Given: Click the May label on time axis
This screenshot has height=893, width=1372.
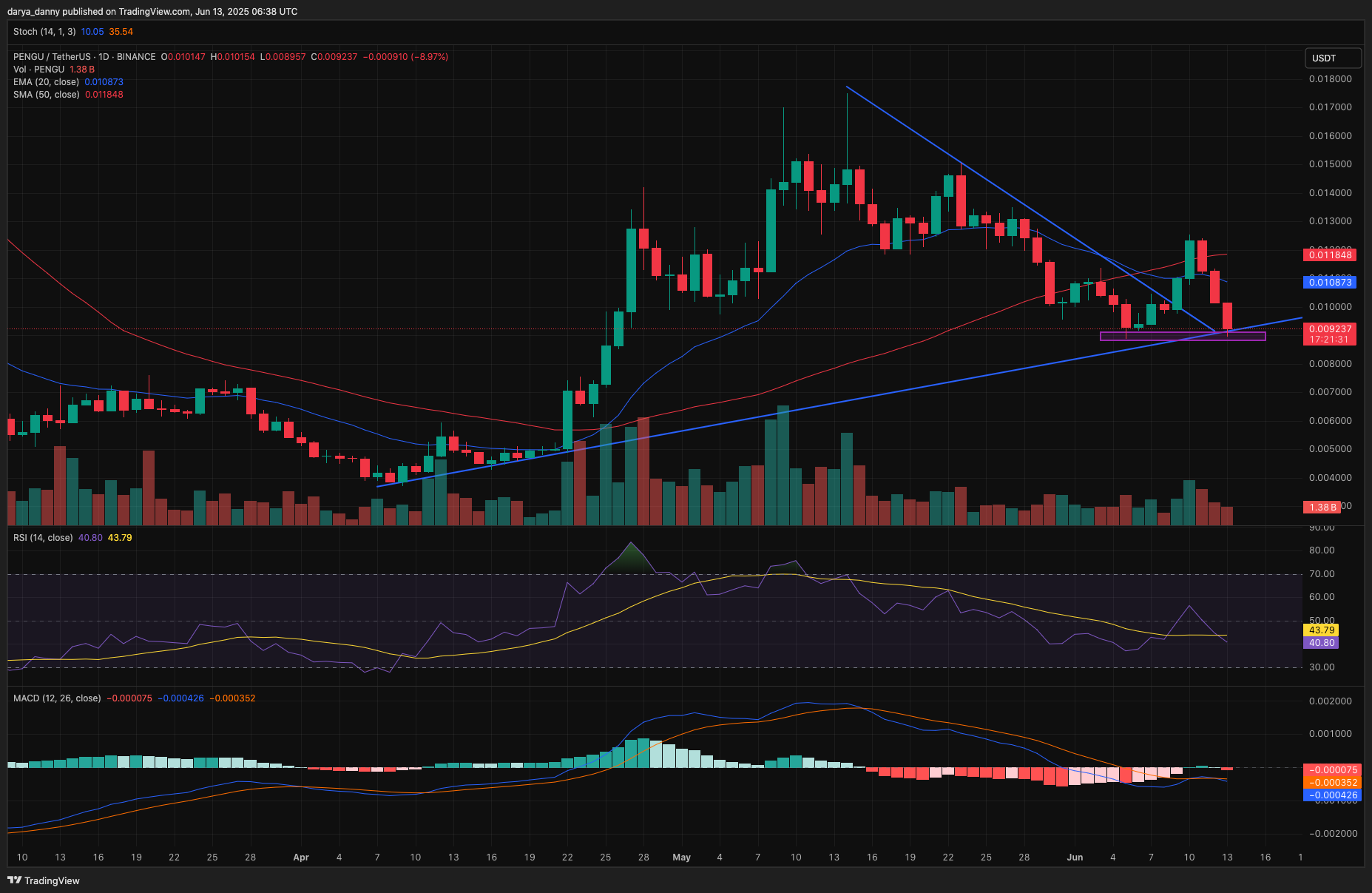Looking at the screenshot, I should tap(681, 857).
